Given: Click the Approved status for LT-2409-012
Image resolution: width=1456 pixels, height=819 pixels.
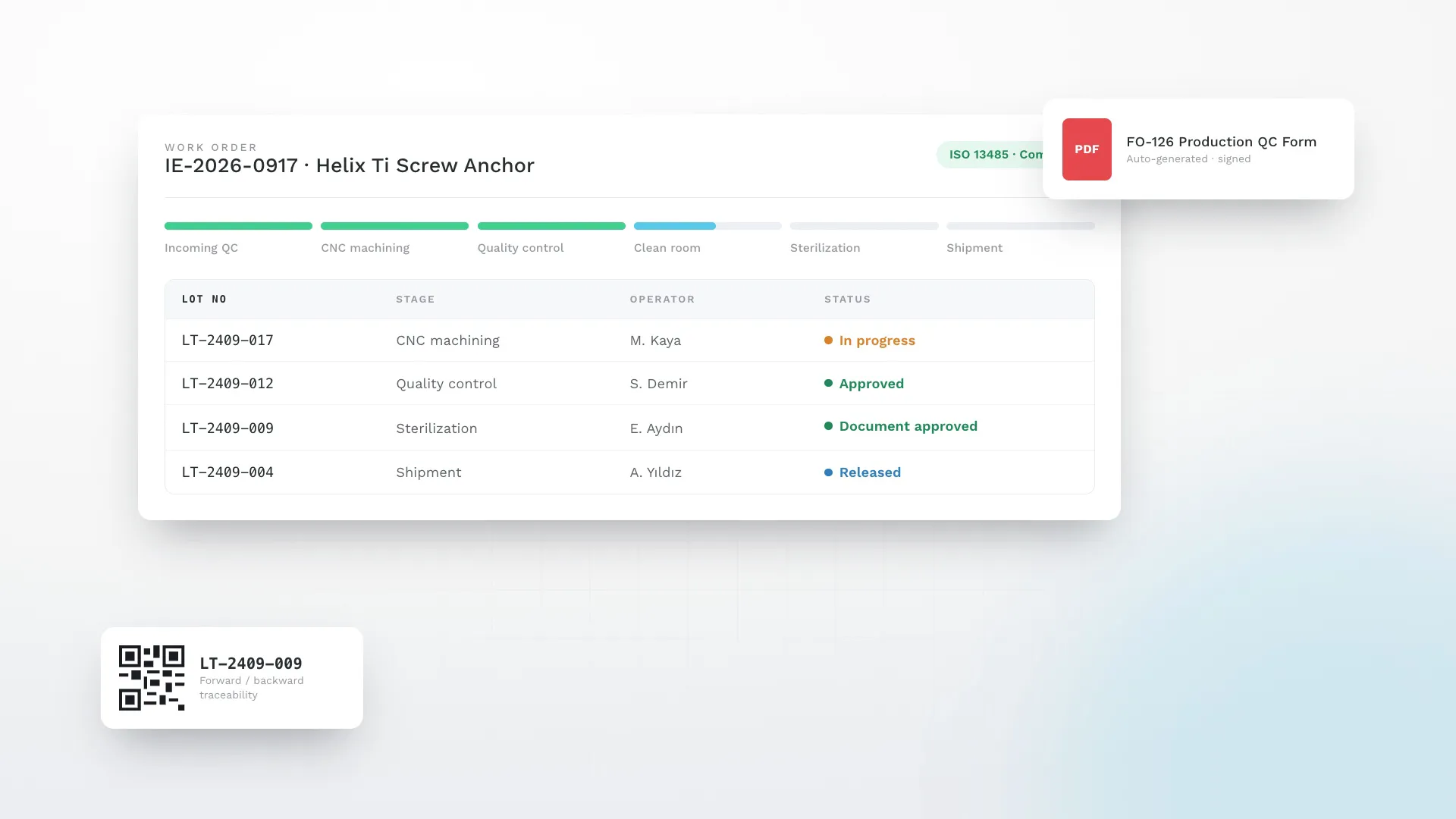Looking at the screenshot, I should point(864,384).
